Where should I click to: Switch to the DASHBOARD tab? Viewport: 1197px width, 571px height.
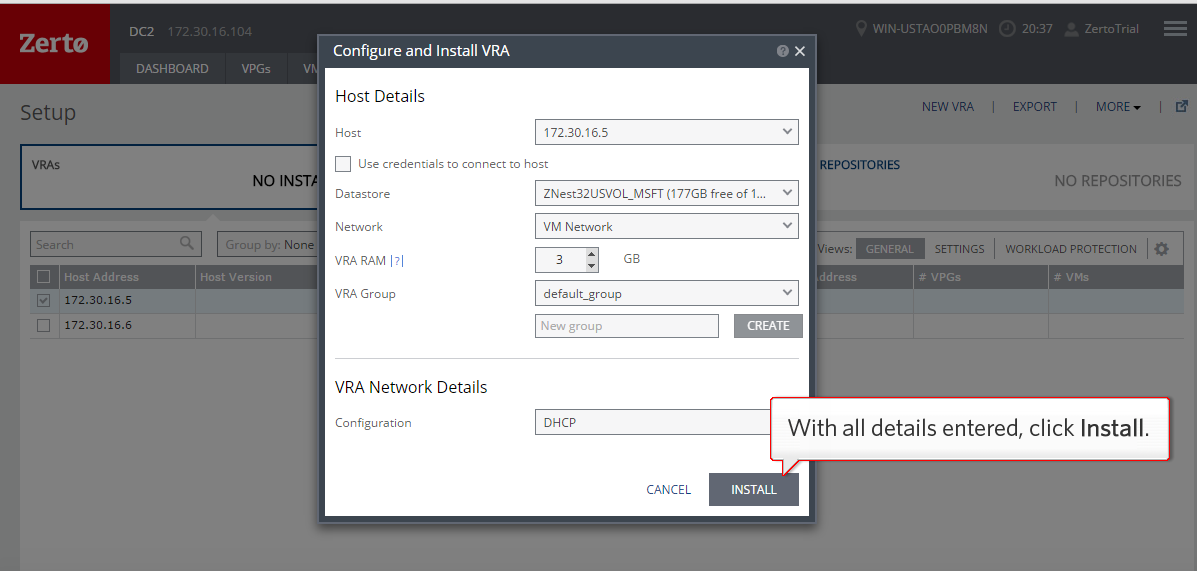(x=172, y=69)
